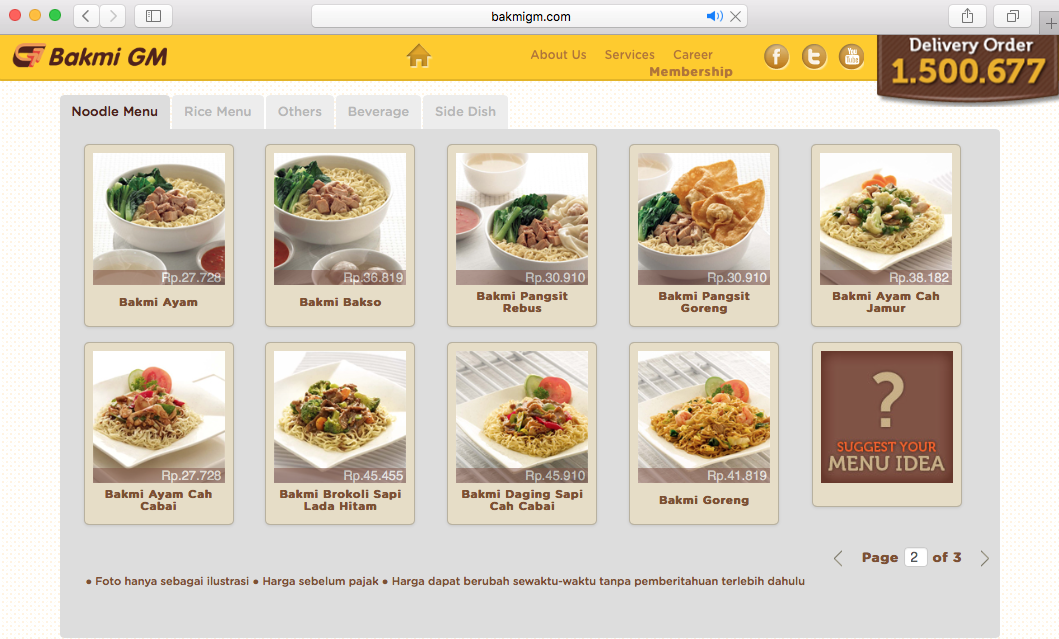The height and width of the screenshot is (639, 1059).
Task: Click the Rp.38.182 price label
Action: pyautogui.click(x=919, y=278)
